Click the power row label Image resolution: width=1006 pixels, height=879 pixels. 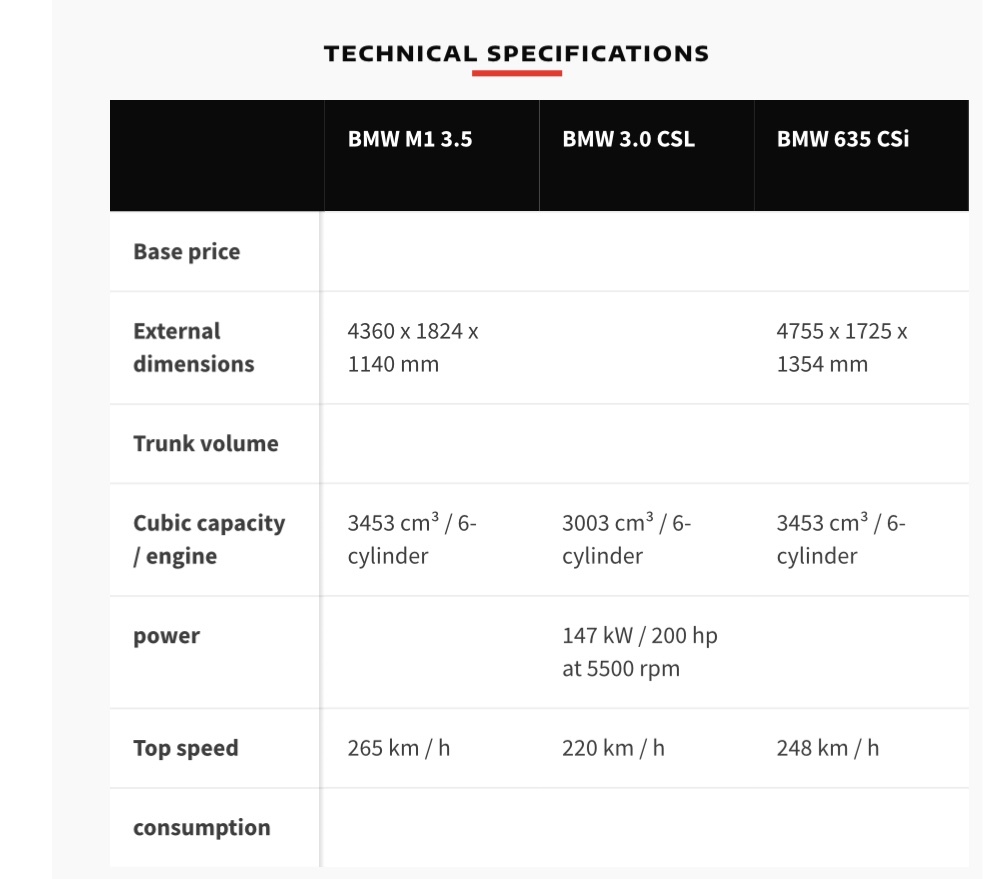pyautogui.click(x=167, y=636)
